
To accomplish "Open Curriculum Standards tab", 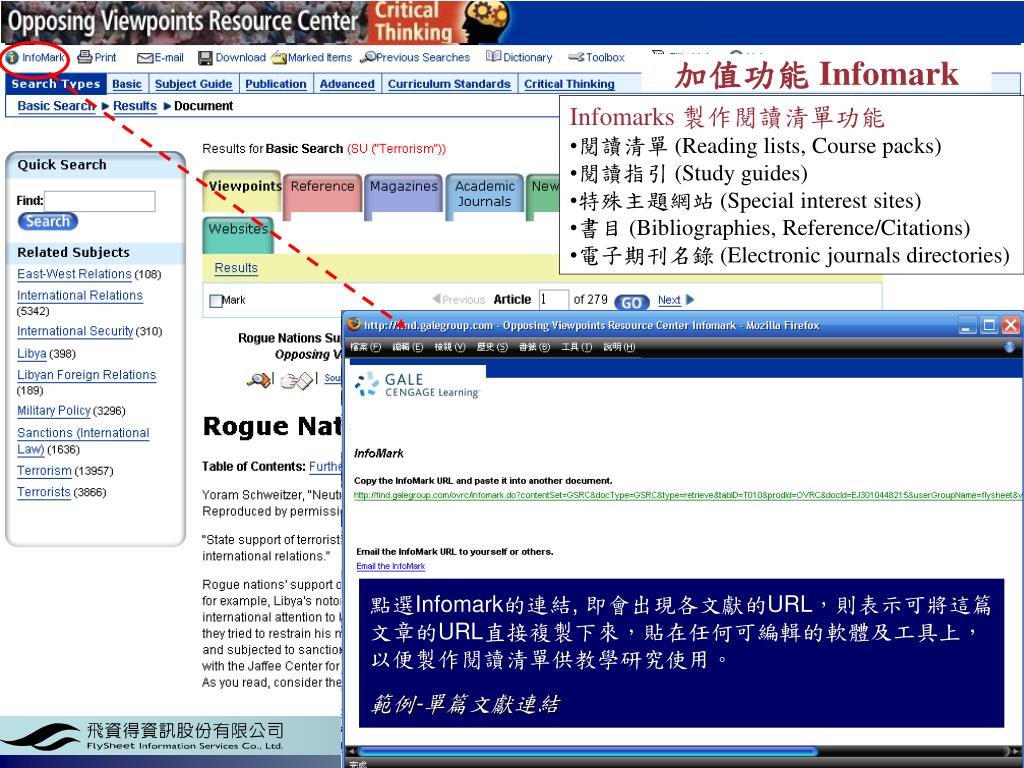I will pos(449,84).
